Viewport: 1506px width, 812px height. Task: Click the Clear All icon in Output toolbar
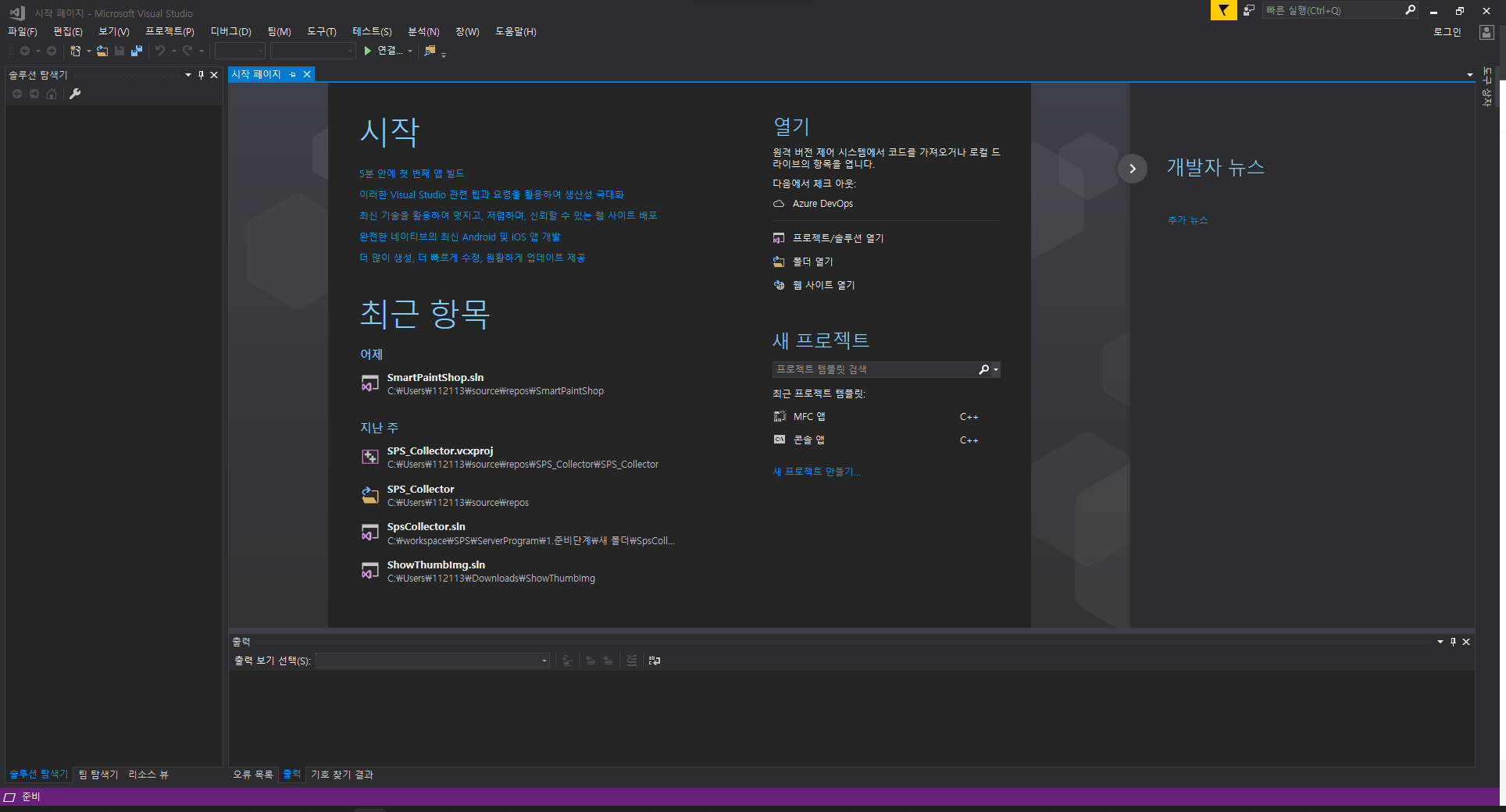(x=631, y=661)
